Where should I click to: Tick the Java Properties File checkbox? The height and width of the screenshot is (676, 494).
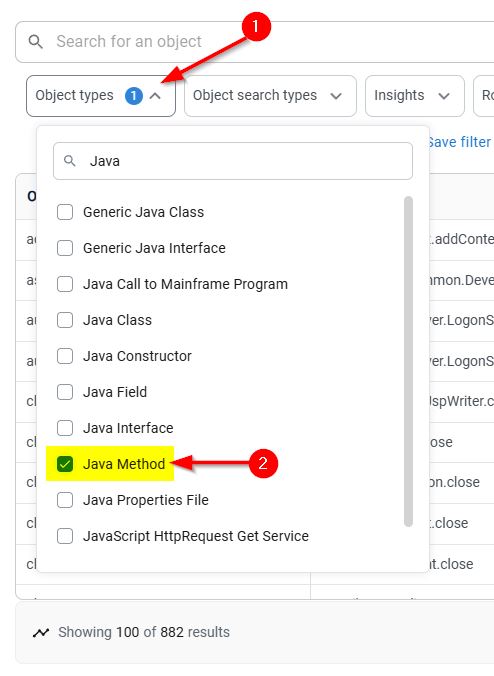(65, 500)
